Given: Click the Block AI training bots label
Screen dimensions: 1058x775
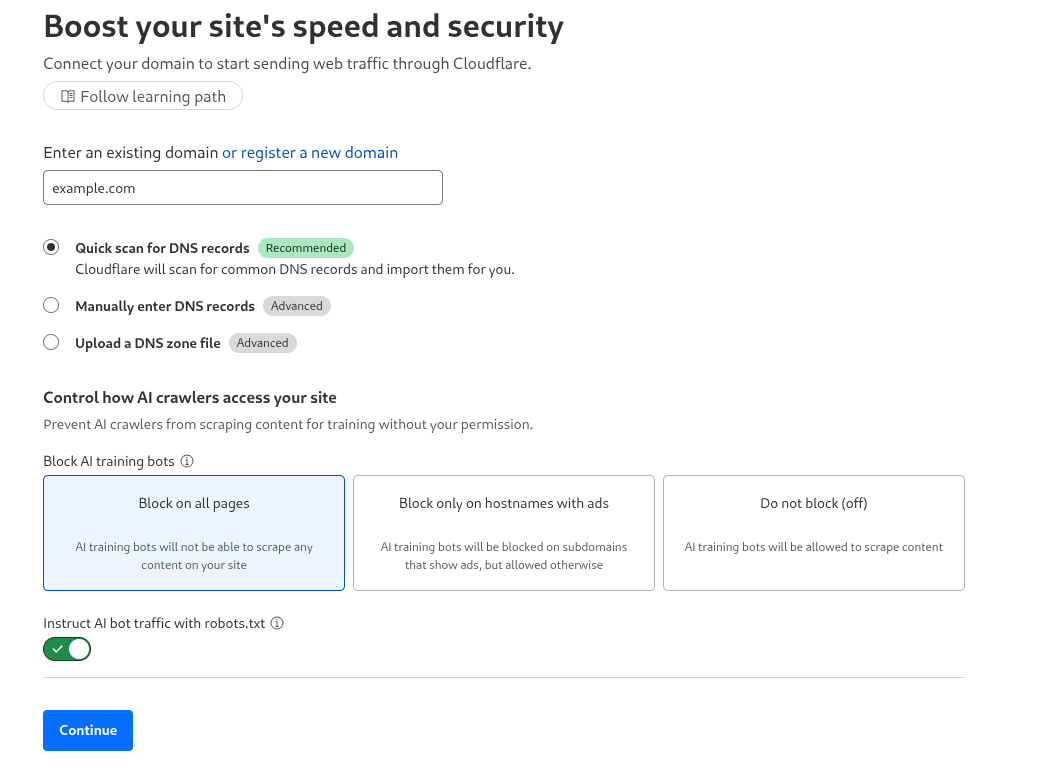Looking at the screenshot, I should click(110, 461).
